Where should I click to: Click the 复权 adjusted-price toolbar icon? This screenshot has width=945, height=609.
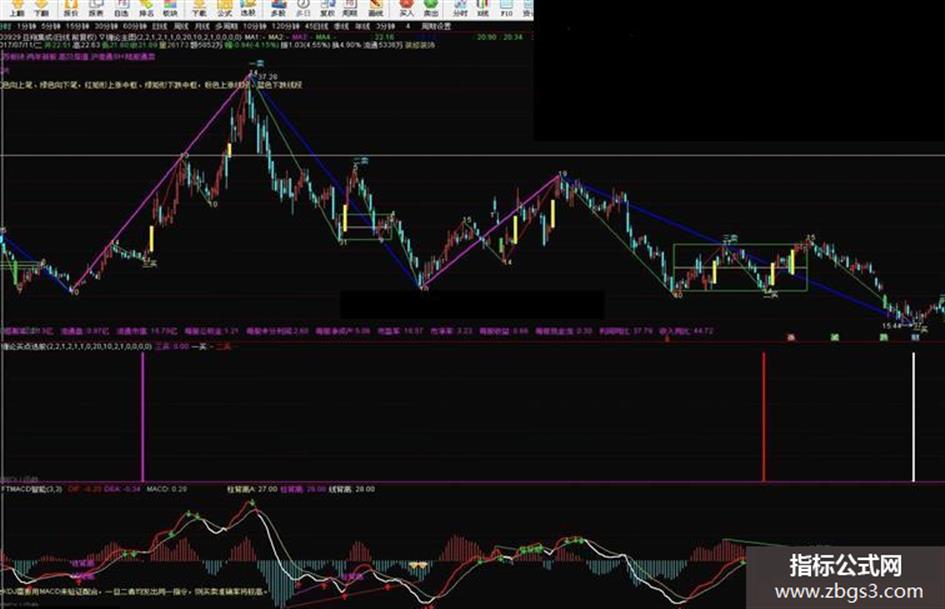click(x=327, y=8)
